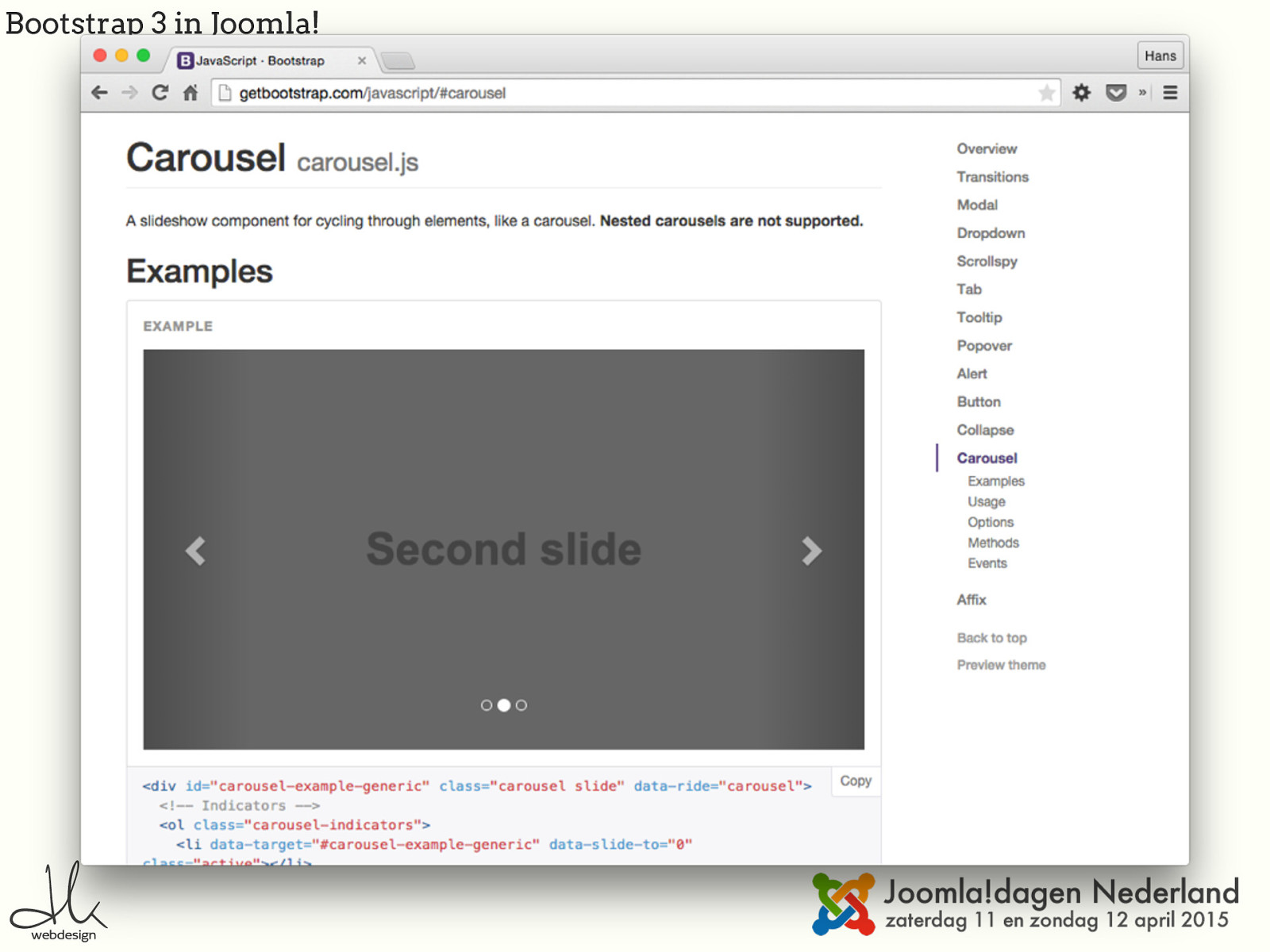Open the Chrome hamburger menu
This screenshot has width=1270, height=952.
(x=1170, y=93)
